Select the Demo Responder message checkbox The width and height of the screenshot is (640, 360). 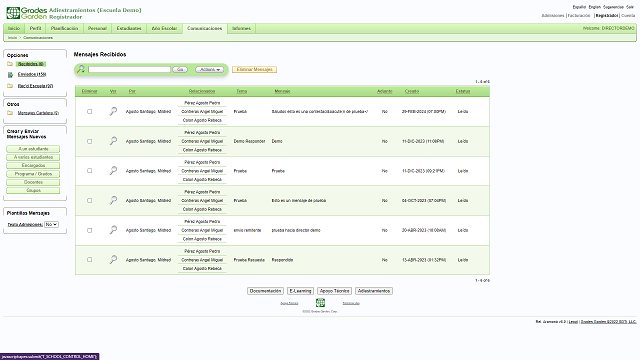tap(89, 141)
